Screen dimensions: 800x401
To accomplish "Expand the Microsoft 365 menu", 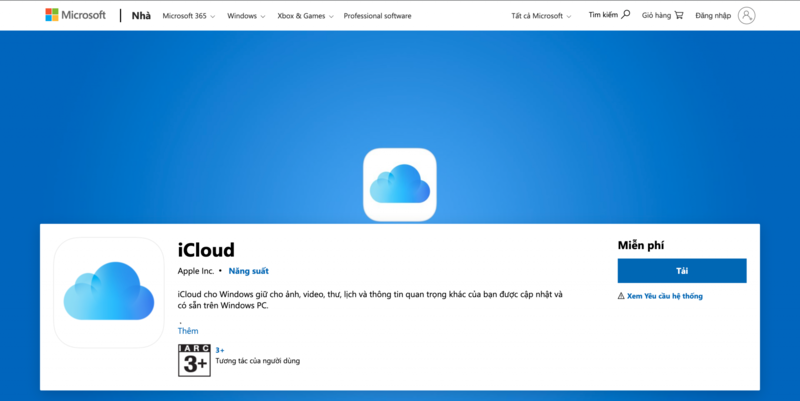I will coord(189,16).
